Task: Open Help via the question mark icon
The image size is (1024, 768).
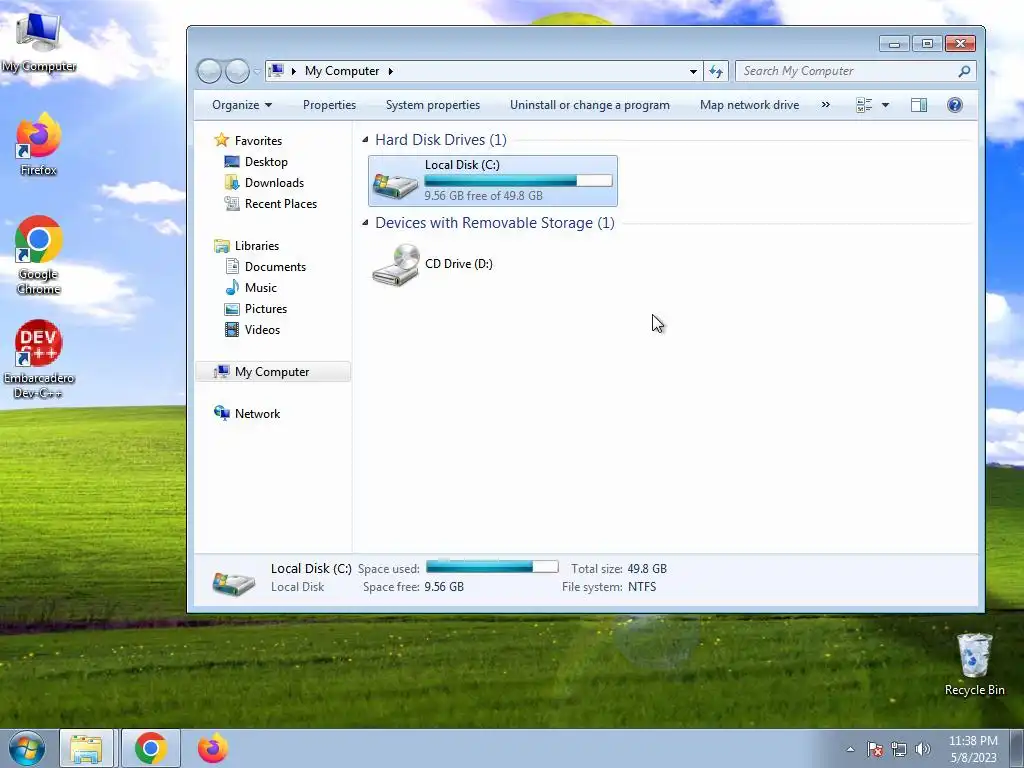Action: [x=955, y=105]
